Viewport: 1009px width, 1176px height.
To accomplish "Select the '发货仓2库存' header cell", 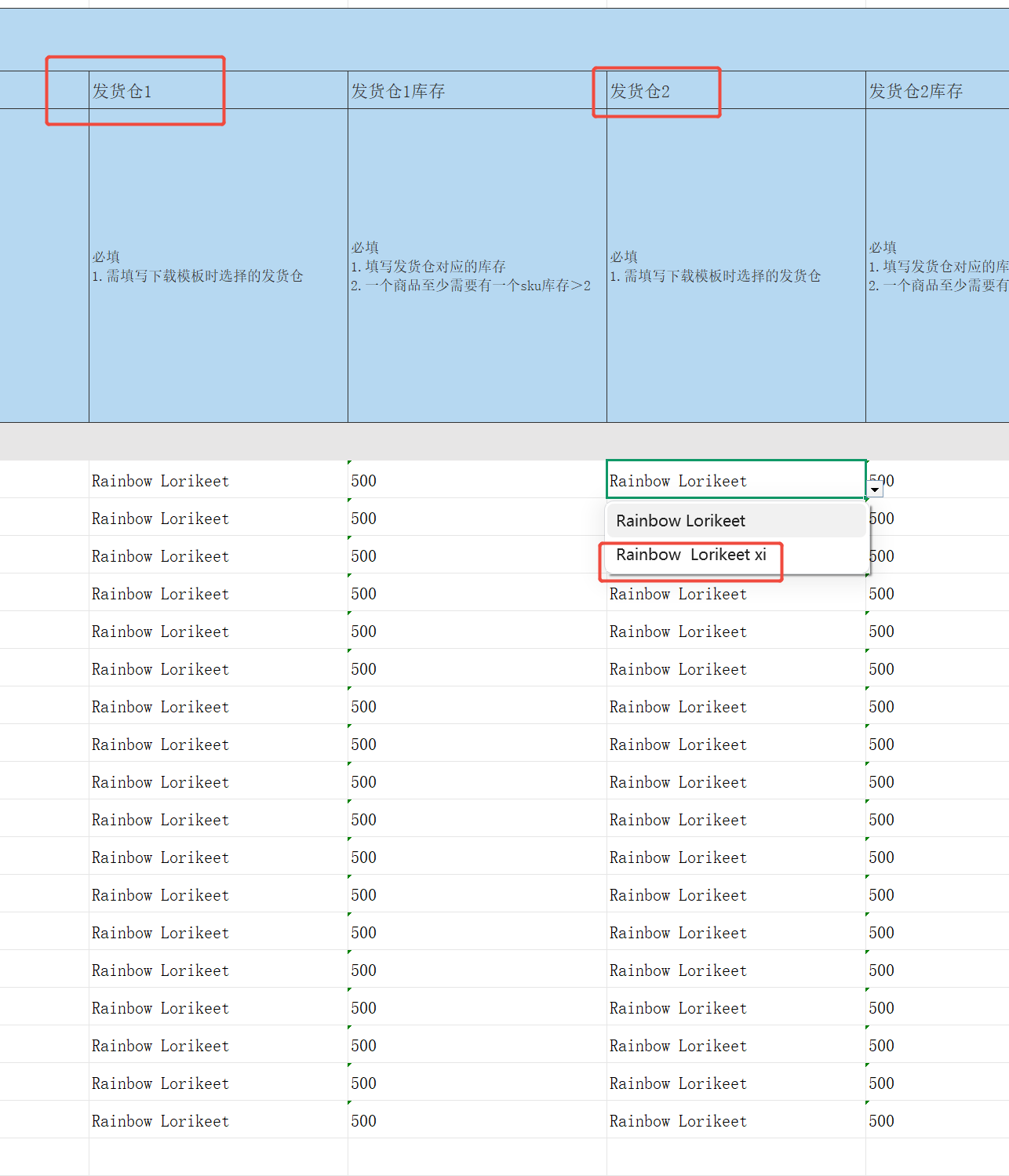I will click(938, 90).
